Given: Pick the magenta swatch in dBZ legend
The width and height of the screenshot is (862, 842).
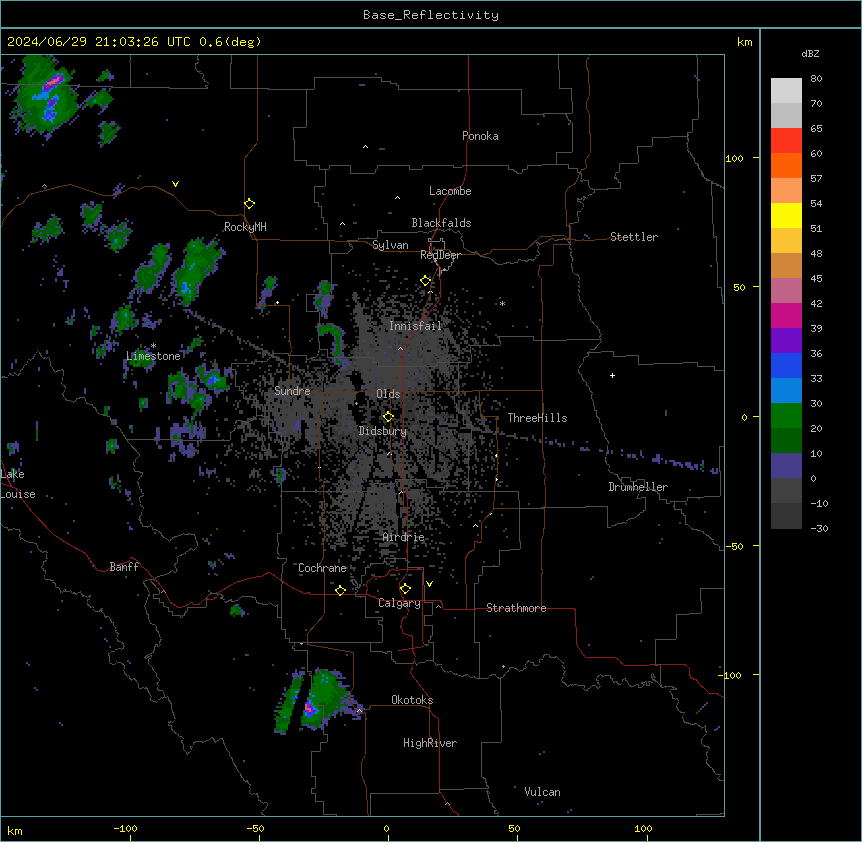Looking at the screenshot, I should tap(786, 315).
